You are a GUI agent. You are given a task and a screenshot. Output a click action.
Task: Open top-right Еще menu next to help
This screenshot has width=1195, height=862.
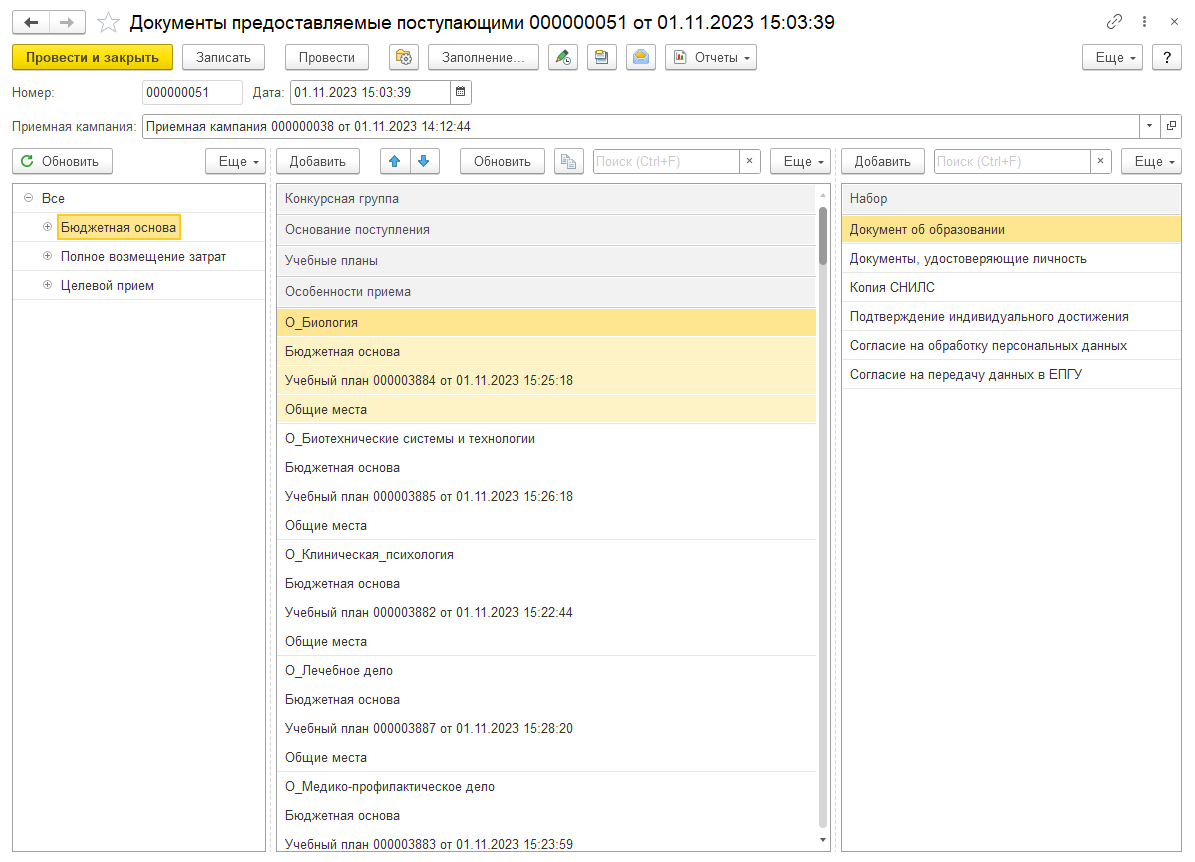[1112, 57]
